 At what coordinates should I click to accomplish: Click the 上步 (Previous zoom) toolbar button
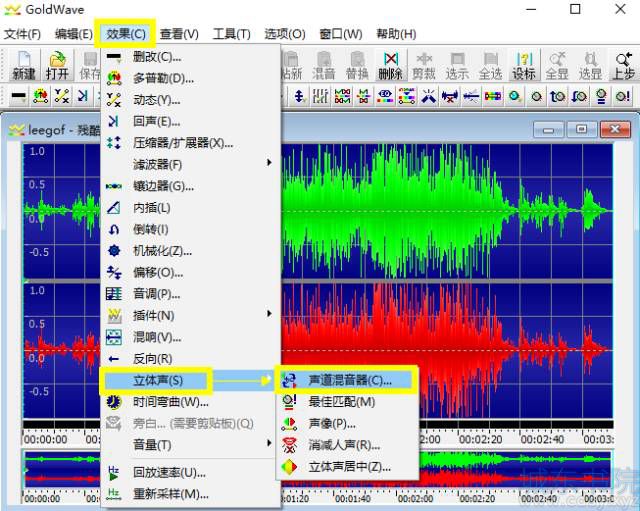623,65
